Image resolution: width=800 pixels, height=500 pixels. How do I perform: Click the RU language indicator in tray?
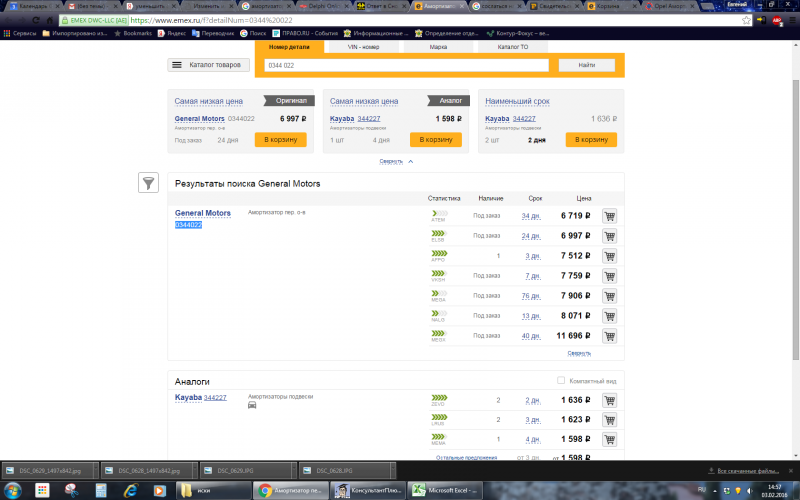click(702, 490)
